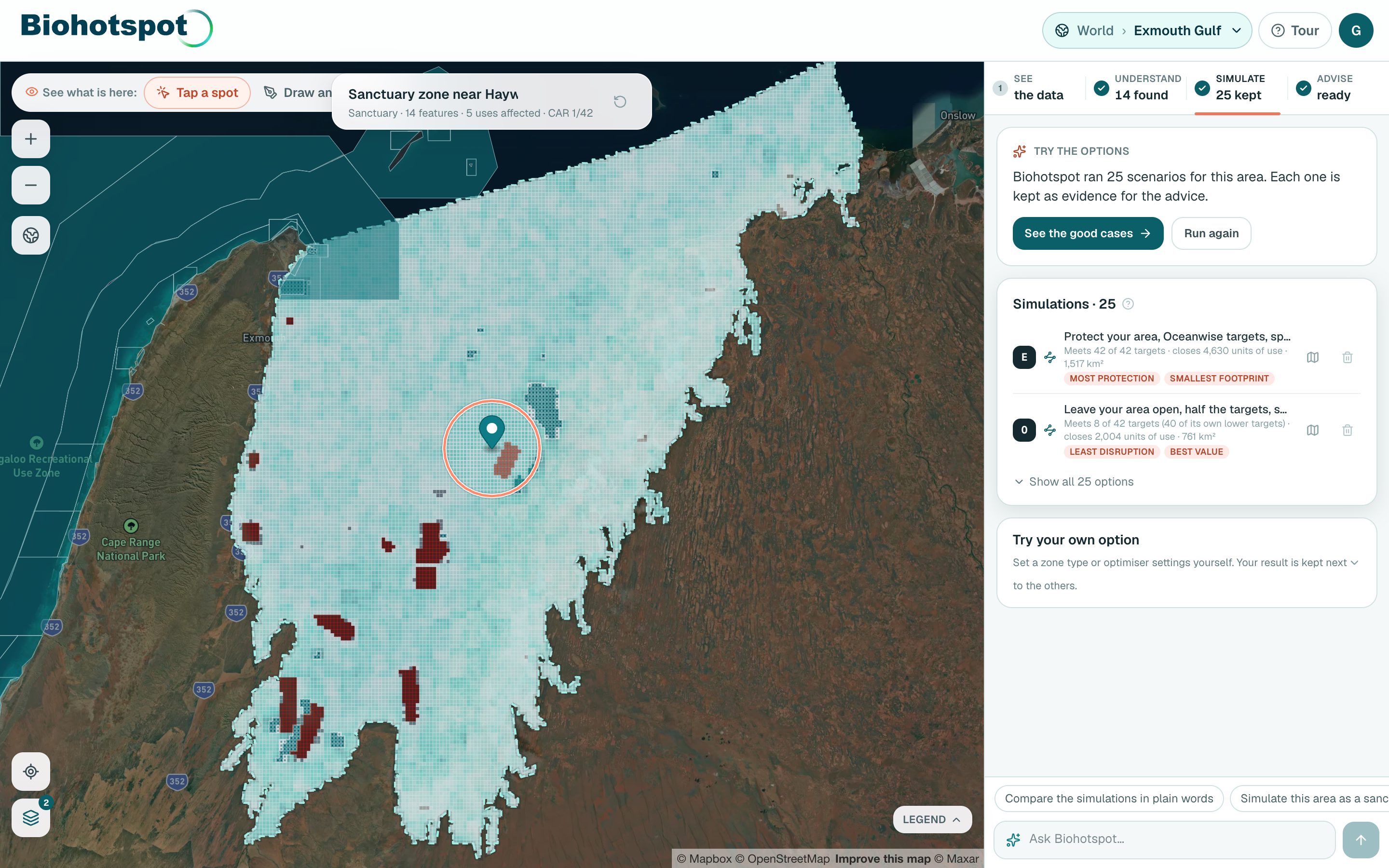Show simulation 0 on the map
The height and width of the screenshot is (868, 1389).
[1313, 430]
